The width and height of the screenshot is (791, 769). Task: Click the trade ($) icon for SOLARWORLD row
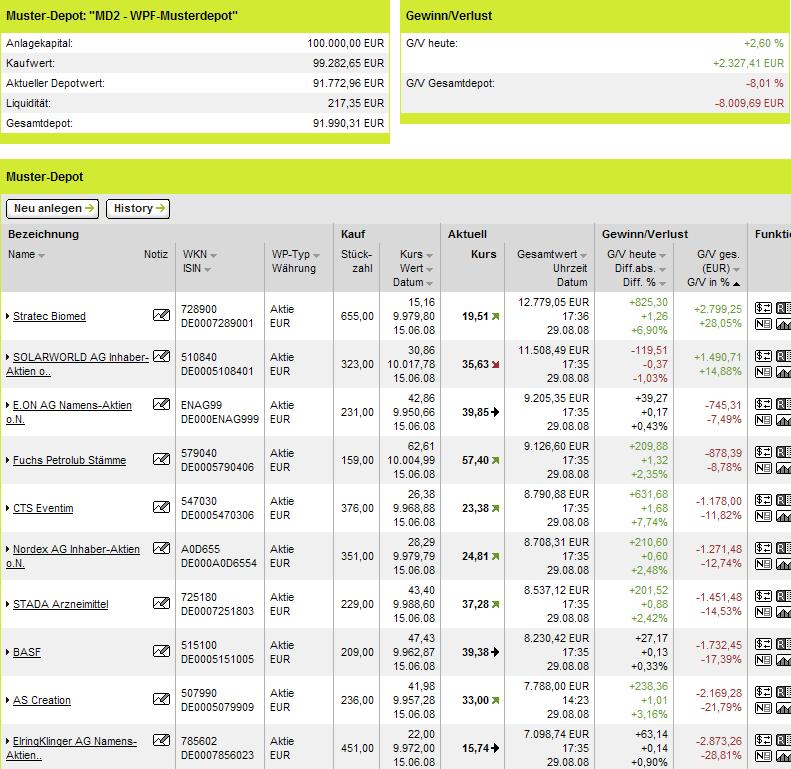click(763, 356)
